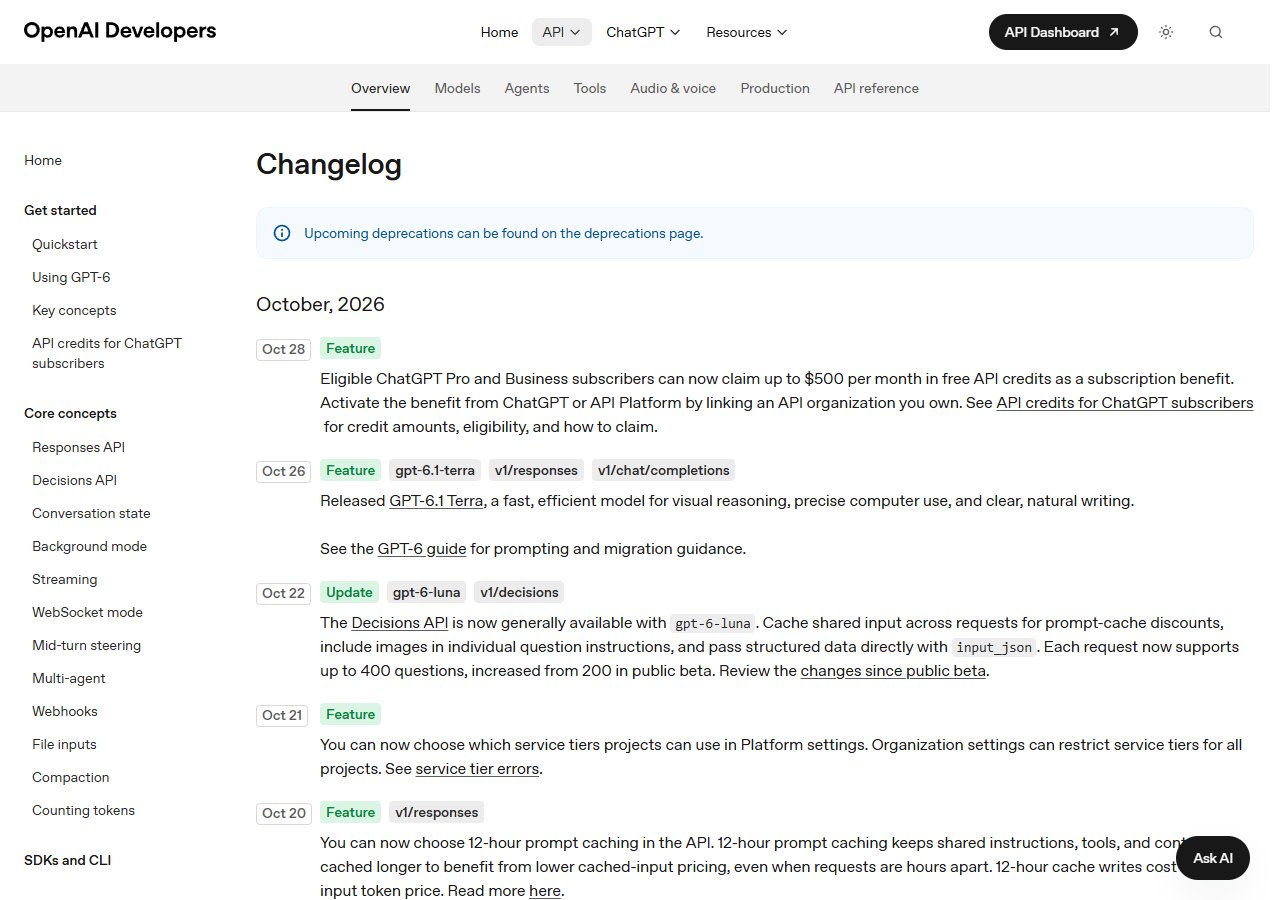Click the OpenAI Developers logo
This screenshot has width=1280, height=900.
pos(120,31)
